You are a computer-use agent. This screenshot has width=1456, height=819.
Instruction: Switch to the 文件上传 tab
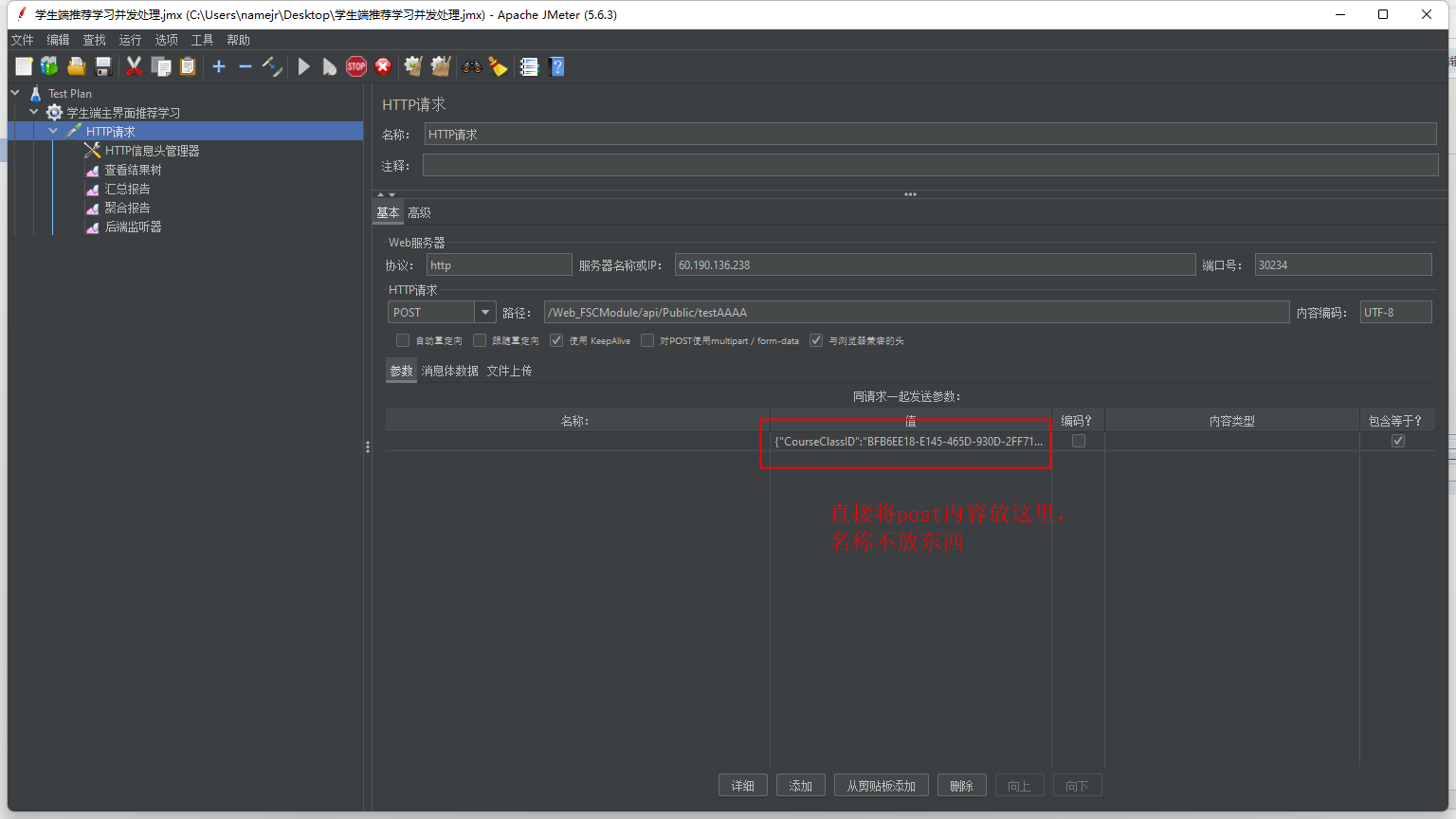[x=509, y=371]
